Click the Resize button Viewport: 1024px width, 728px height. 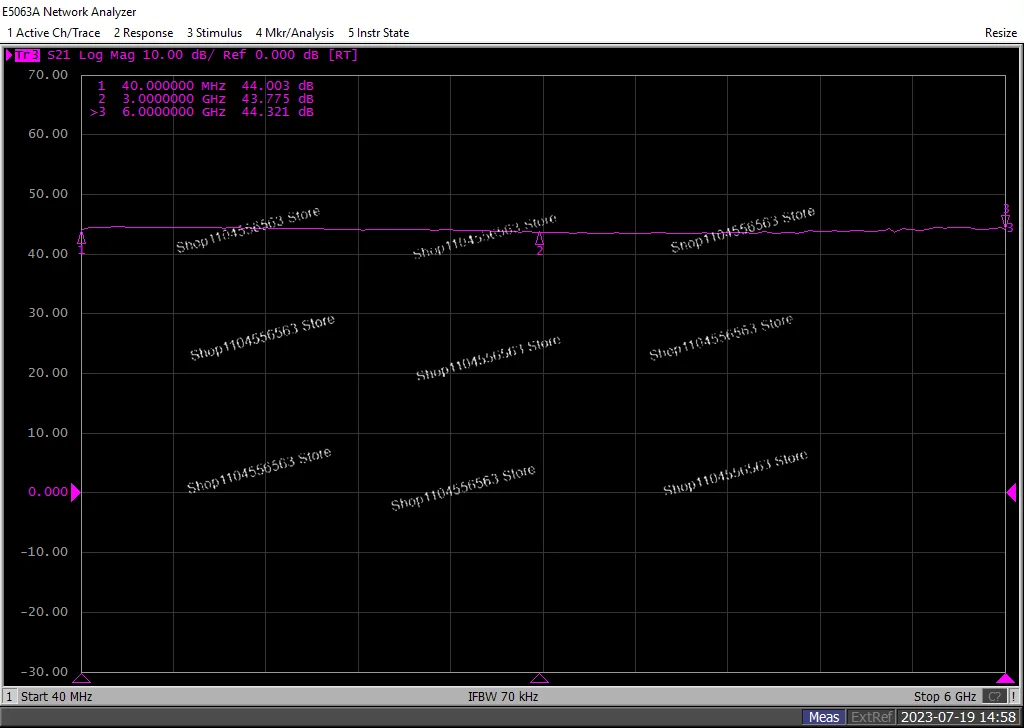coord(1000,33)
